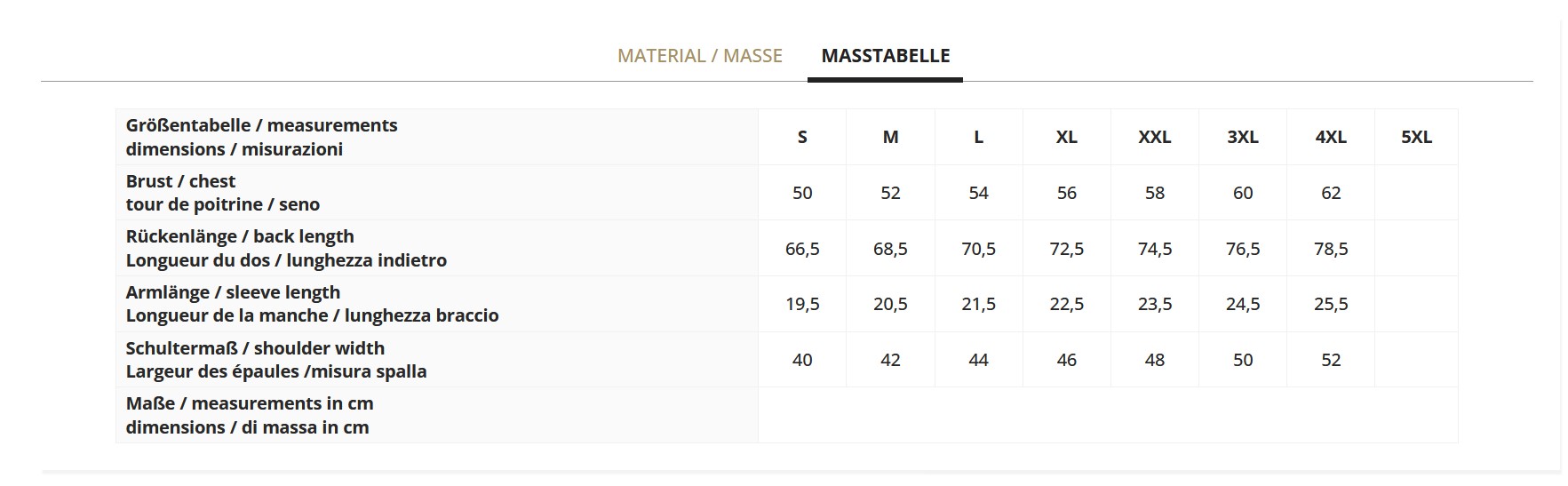The image size is (1568, 486).
Task: Click the XXL size column header
Action: 1154,137
